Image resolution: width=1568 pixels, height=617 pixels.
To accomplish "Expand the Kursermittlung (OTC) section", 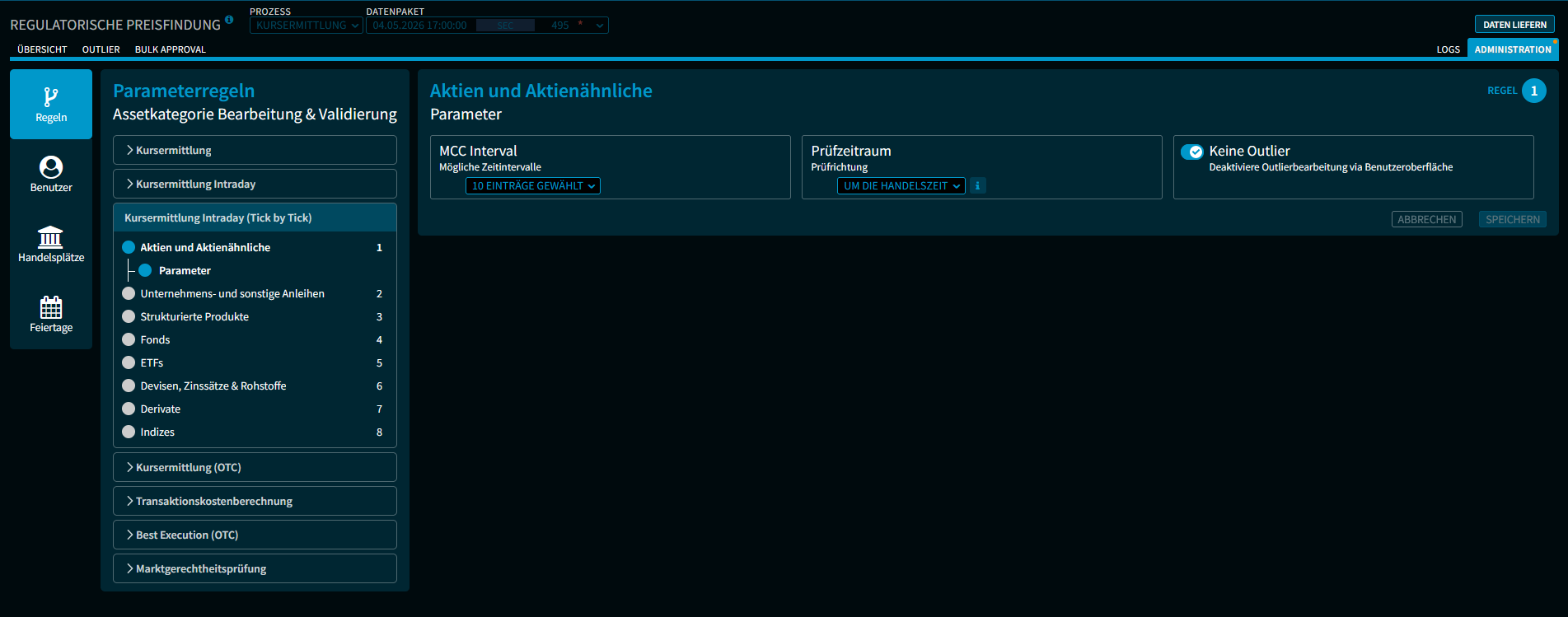I will pos(255,467).
